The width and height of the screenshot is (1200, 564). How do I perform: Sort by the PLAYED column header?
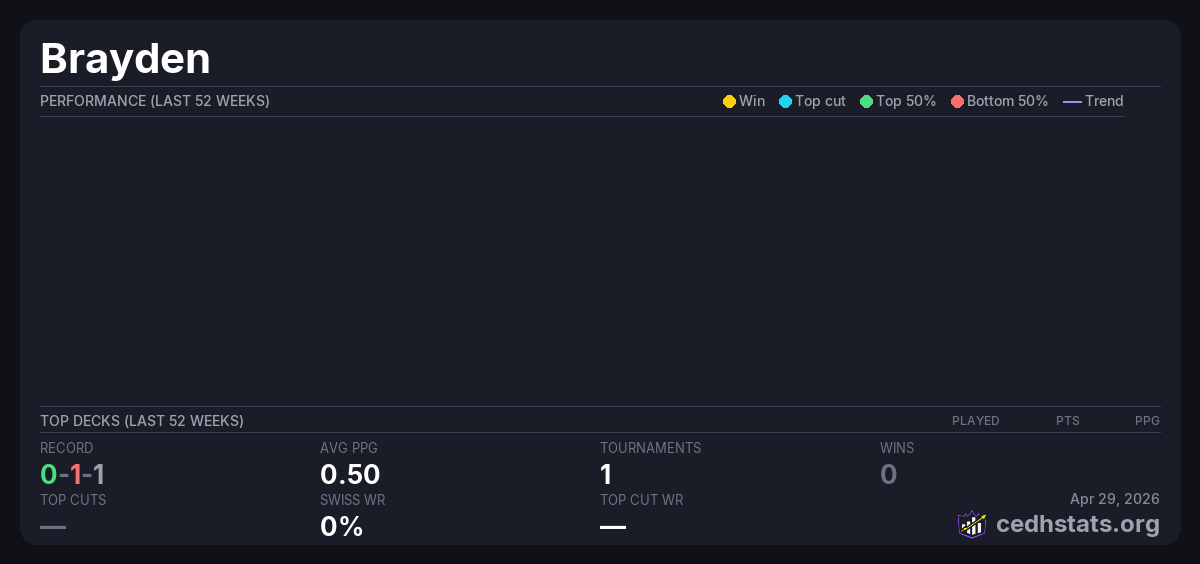point(975,421)
